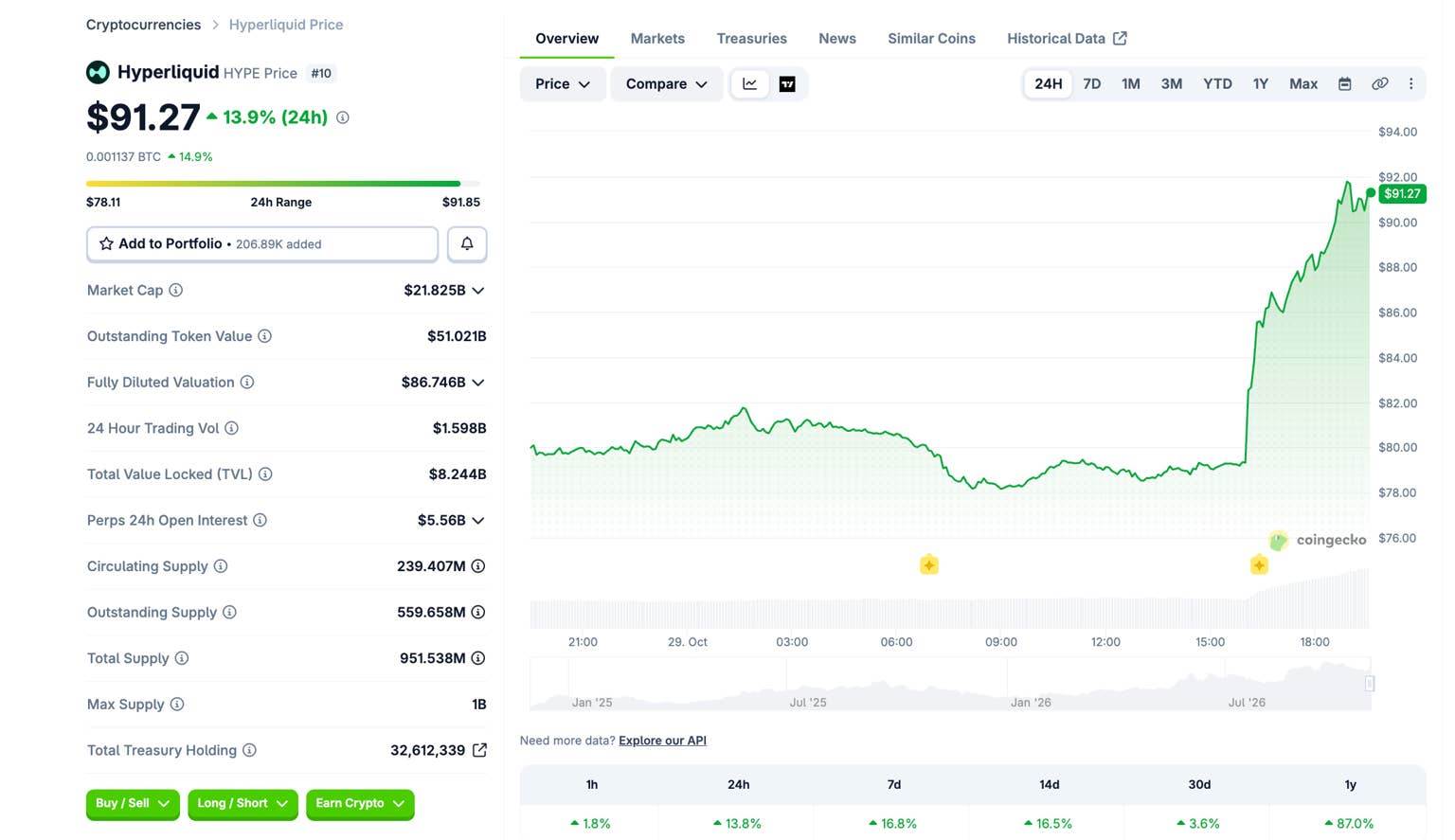This screenshot has width=1455, height=840.
Task: Click info icon beside Outstanding Token Value
Action: [265, 336]
